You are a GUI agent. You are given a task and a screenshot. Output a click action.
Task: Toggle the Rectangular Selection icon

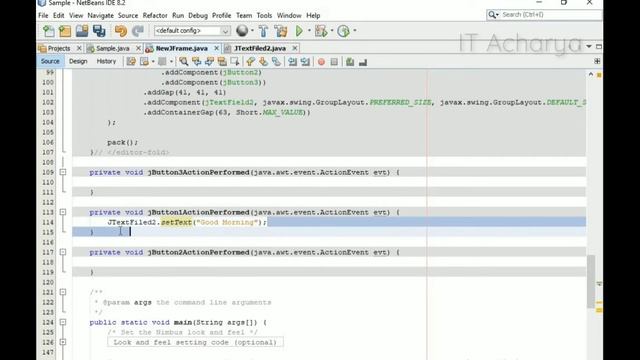[x=235, y=62]
